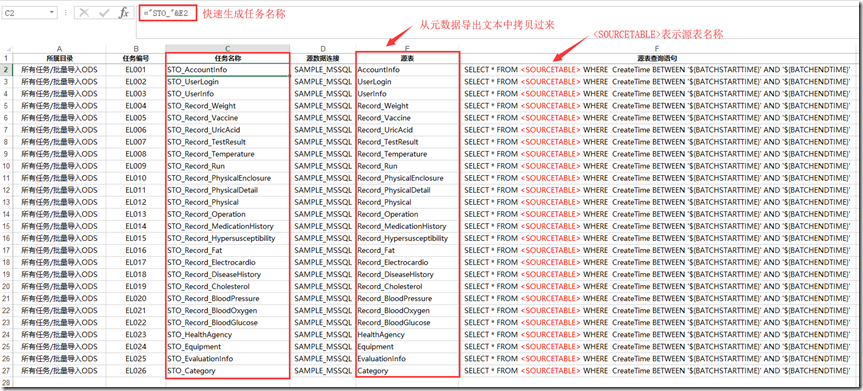Select row 27 header
Image resolution: width=863 pixels, height=391 pixels.
tap(6, 371)
